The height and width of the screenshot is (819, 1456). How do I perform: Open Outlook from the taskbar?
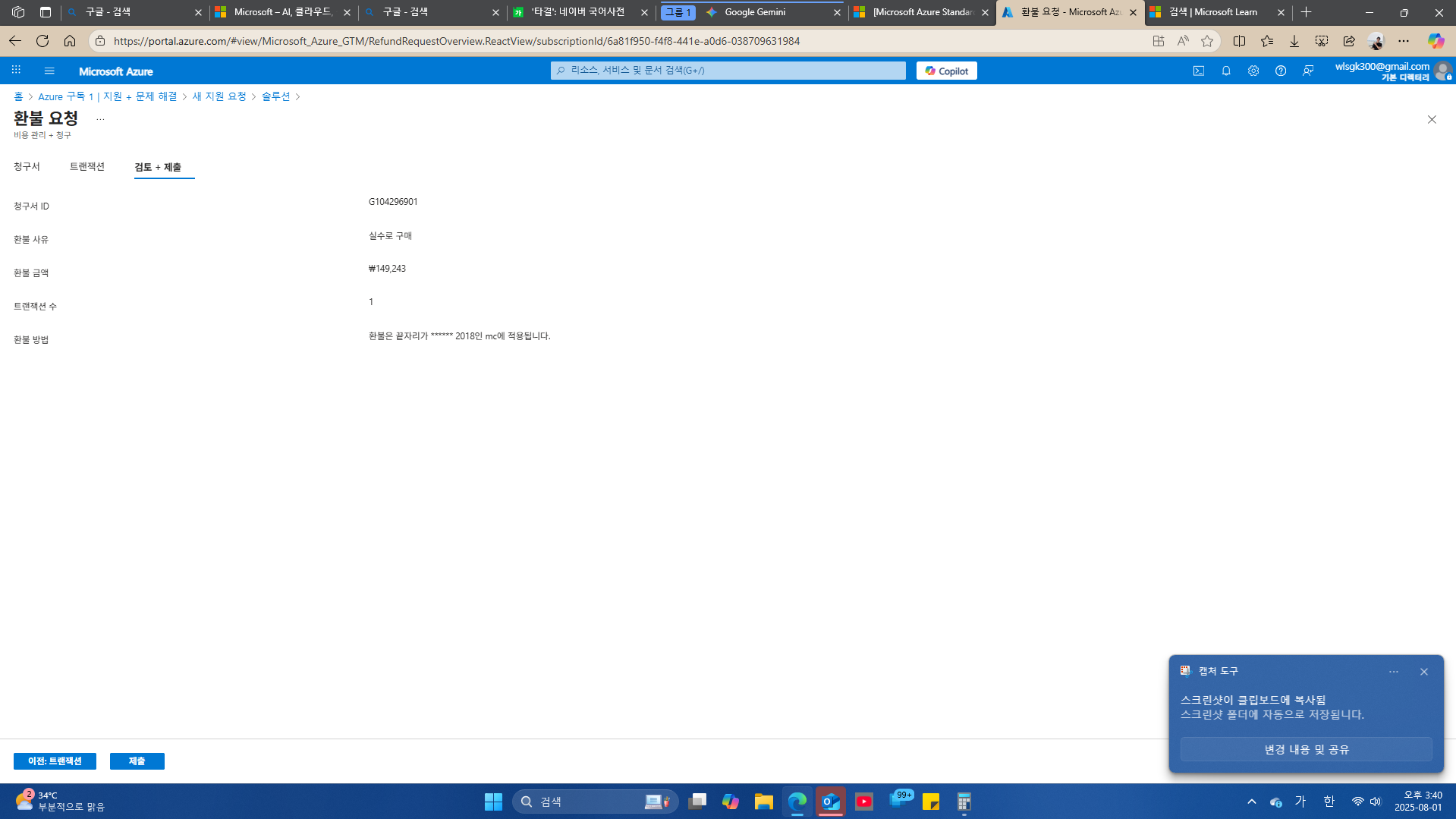click(x=830, y=801)
